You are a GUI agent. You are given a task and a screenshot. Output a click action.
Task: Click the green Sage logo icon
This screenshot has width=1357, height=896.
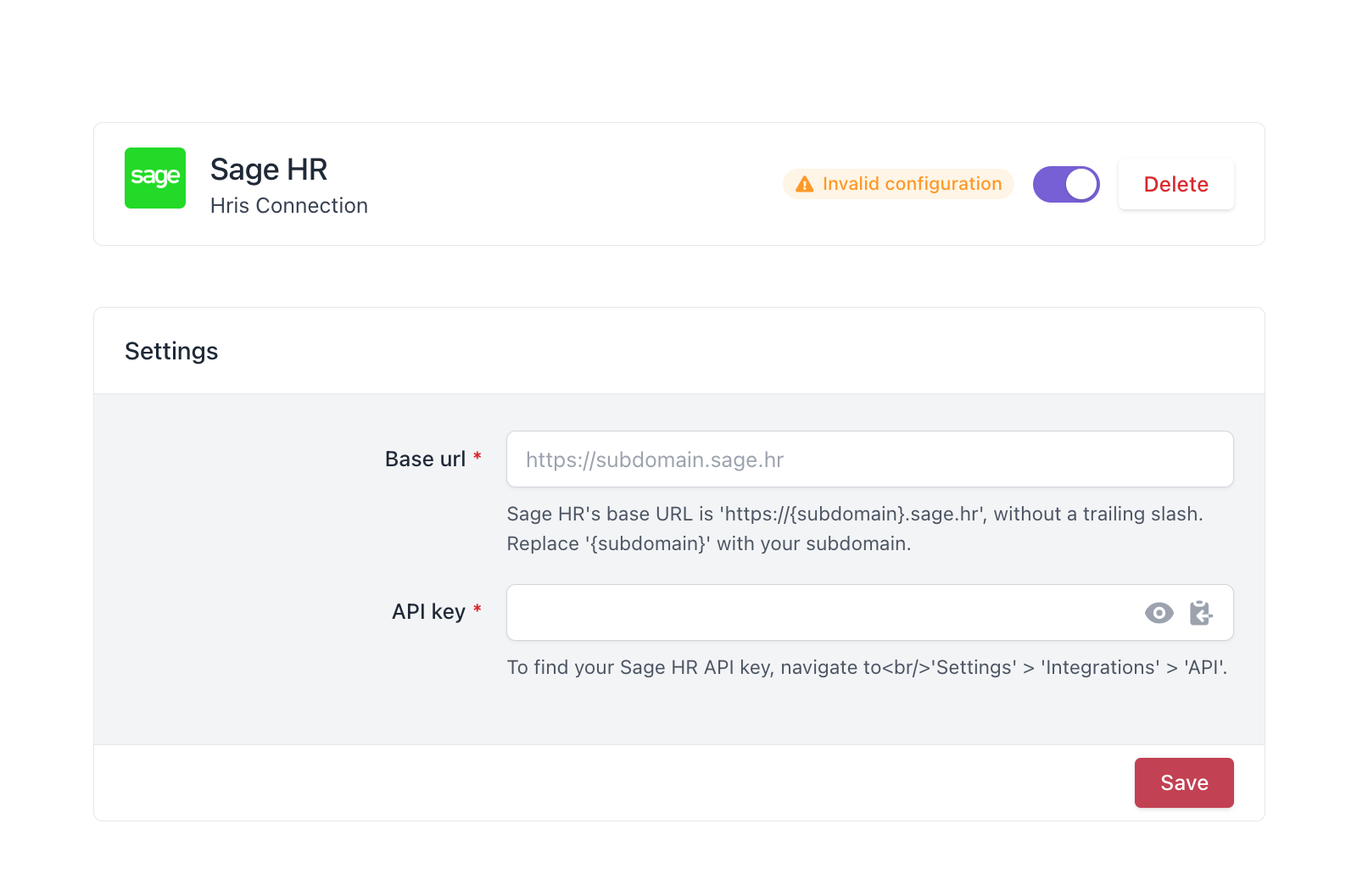155,178
